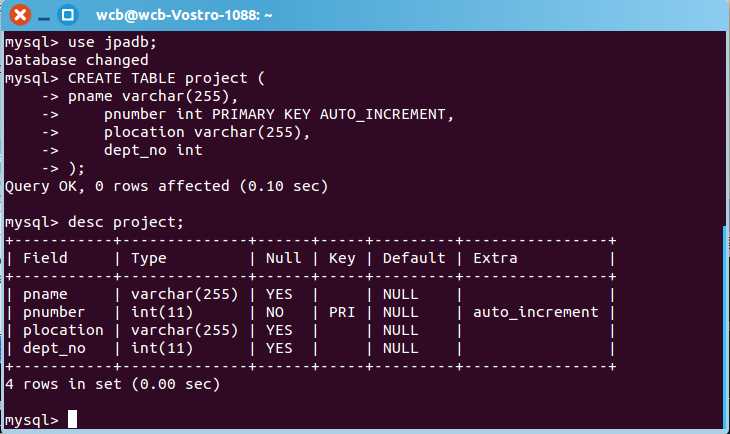Click the 'plocation' field row
This screenshot has height=434, width=730.
[63, 330]
